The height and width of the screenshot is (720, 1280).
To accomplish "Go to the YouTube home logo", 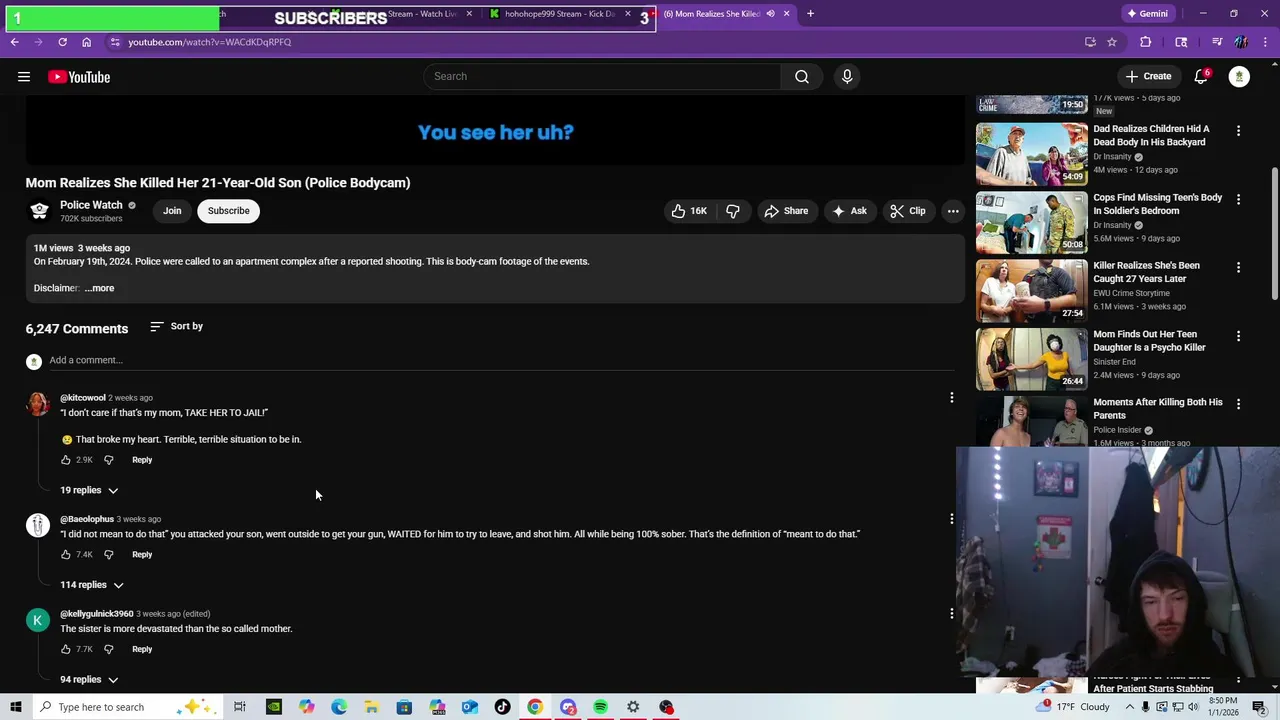I will [x=79, y=77].
